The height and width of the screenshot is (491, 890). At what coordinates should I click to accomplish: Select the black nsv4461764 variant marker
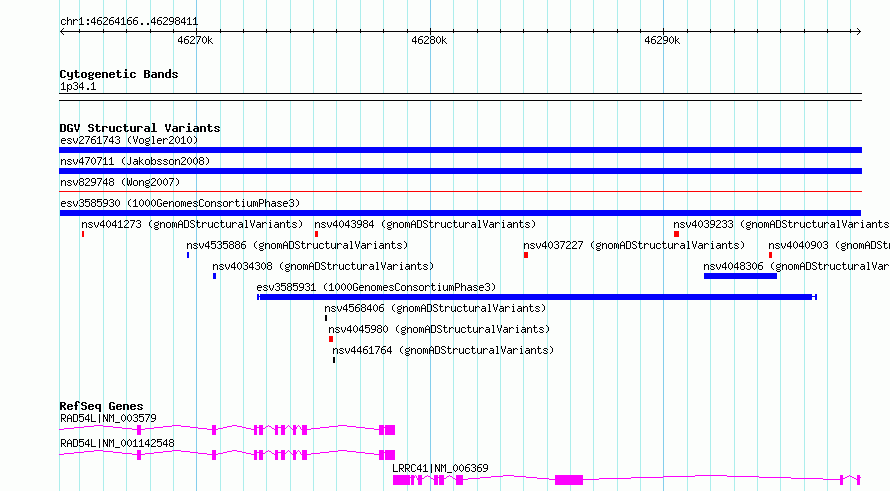pyautogui.click(x=334, y=360)
